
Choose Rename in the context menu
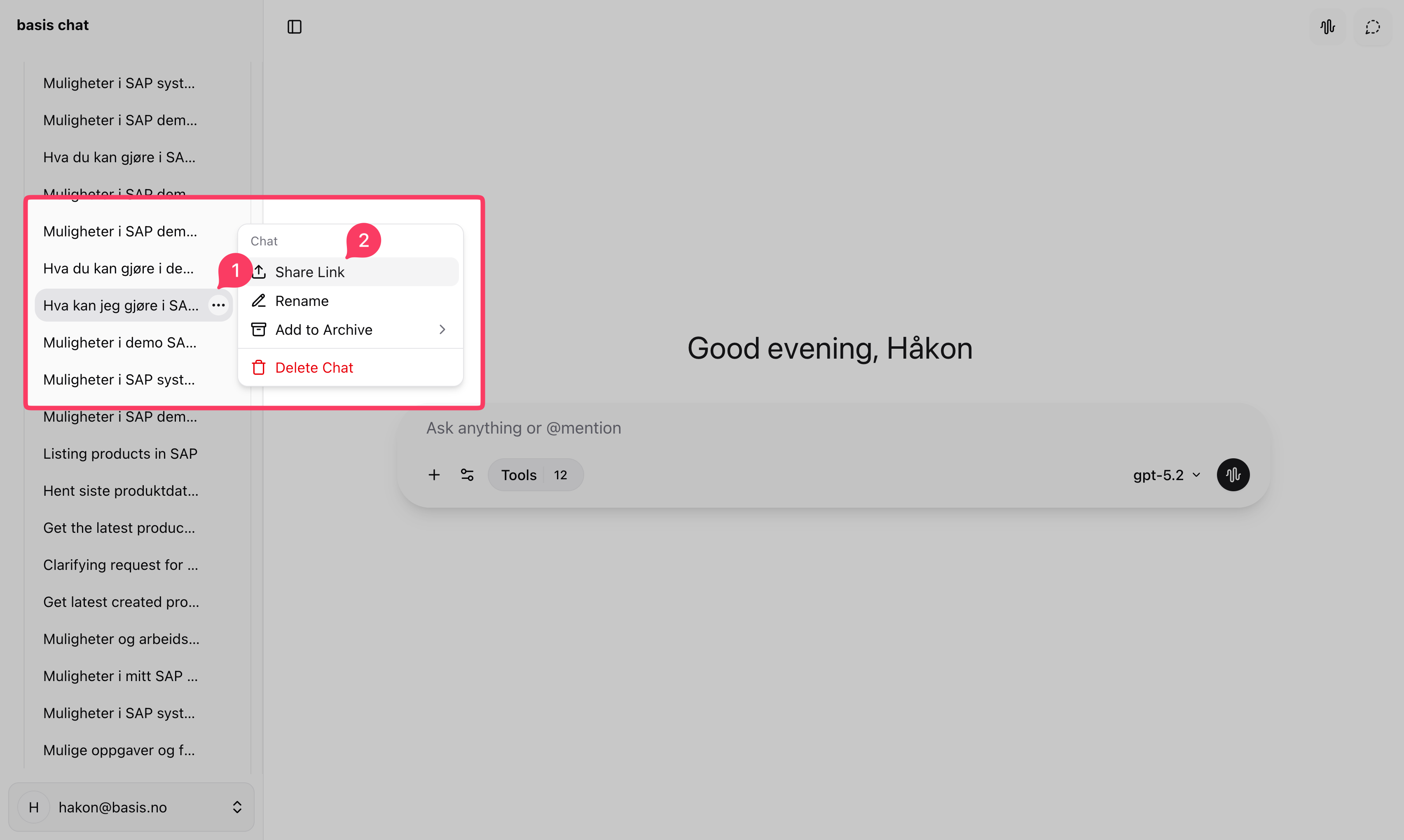pyautogui.click(x=302, y=301)
